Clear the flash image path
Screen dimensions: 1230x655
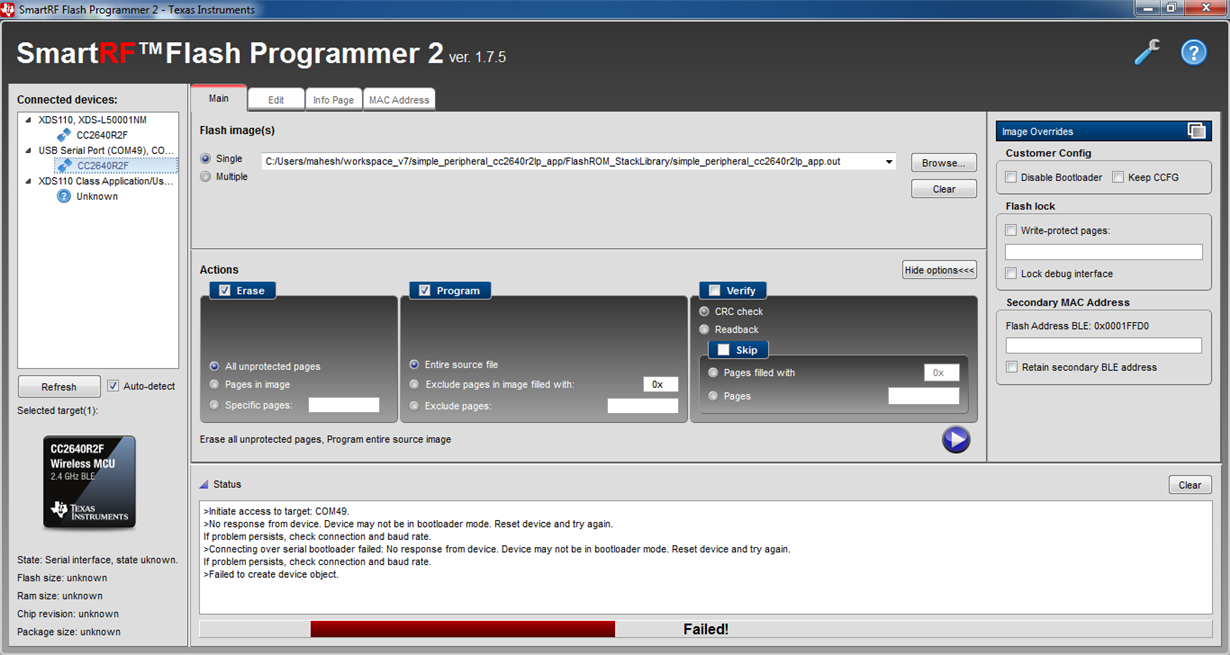pyautogui.click(x=944, y=189)
